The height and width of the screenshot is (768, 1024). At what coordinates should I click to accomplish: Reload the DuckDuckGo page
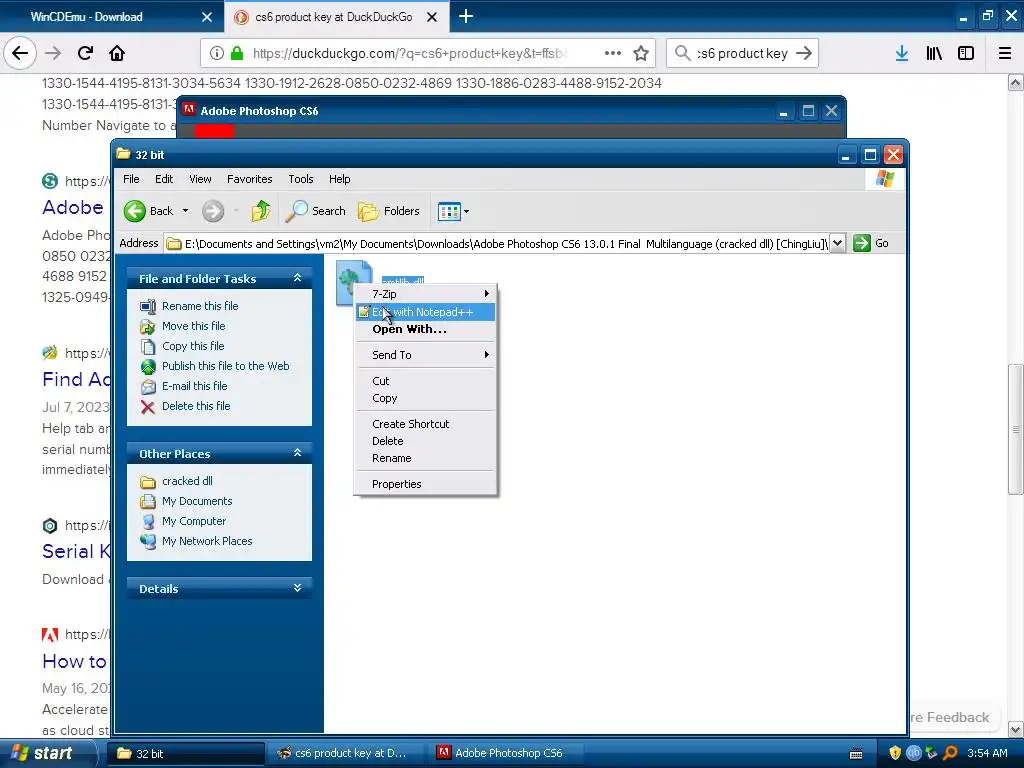pos(85,53)
